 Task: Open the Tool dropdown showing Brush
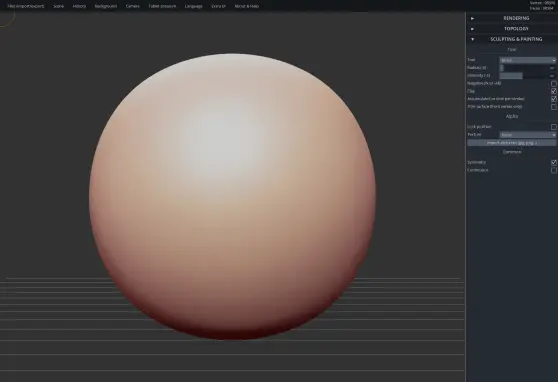pyautogui.click(x=527, y=60)
